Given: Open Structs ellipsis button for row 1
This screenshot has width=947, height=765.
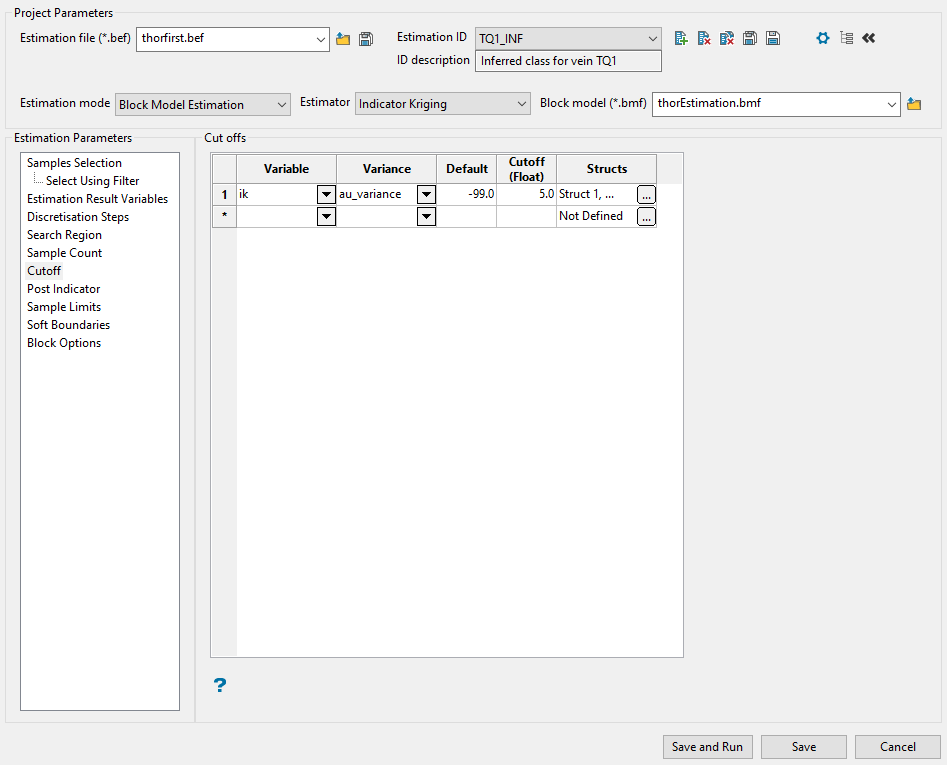Looking at the screenshot, I should pyautogui.click(x=646, y=194).
